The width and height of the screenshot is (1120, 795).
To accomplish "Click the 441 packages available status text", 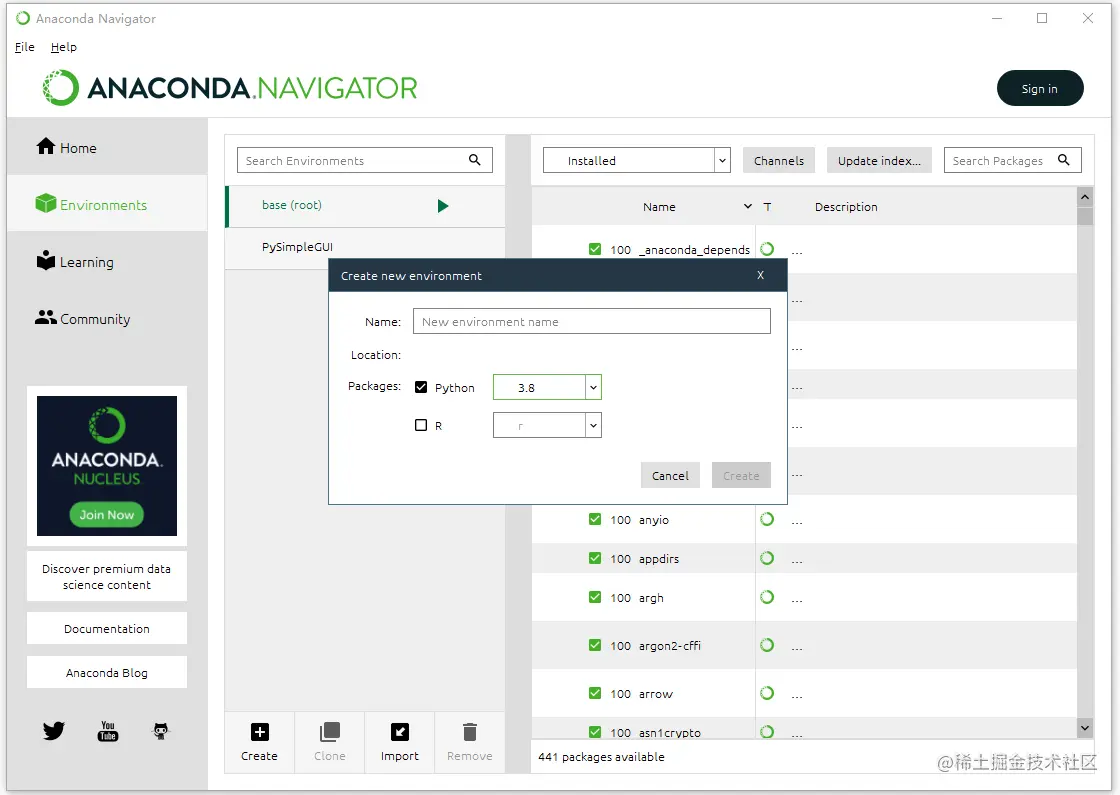I will pyautogui.click(x=601, y=756).
